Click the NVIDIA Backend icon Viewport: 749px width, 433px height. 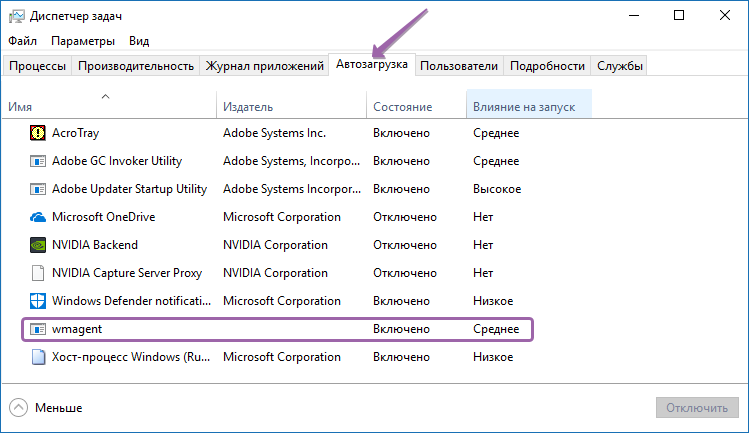38,244
